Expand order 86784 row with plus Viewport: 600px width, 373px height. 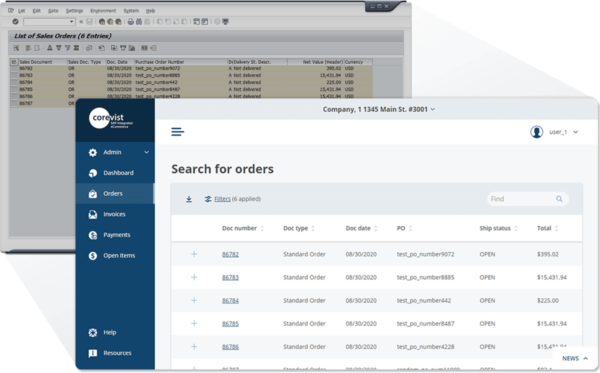coord(194,300)
